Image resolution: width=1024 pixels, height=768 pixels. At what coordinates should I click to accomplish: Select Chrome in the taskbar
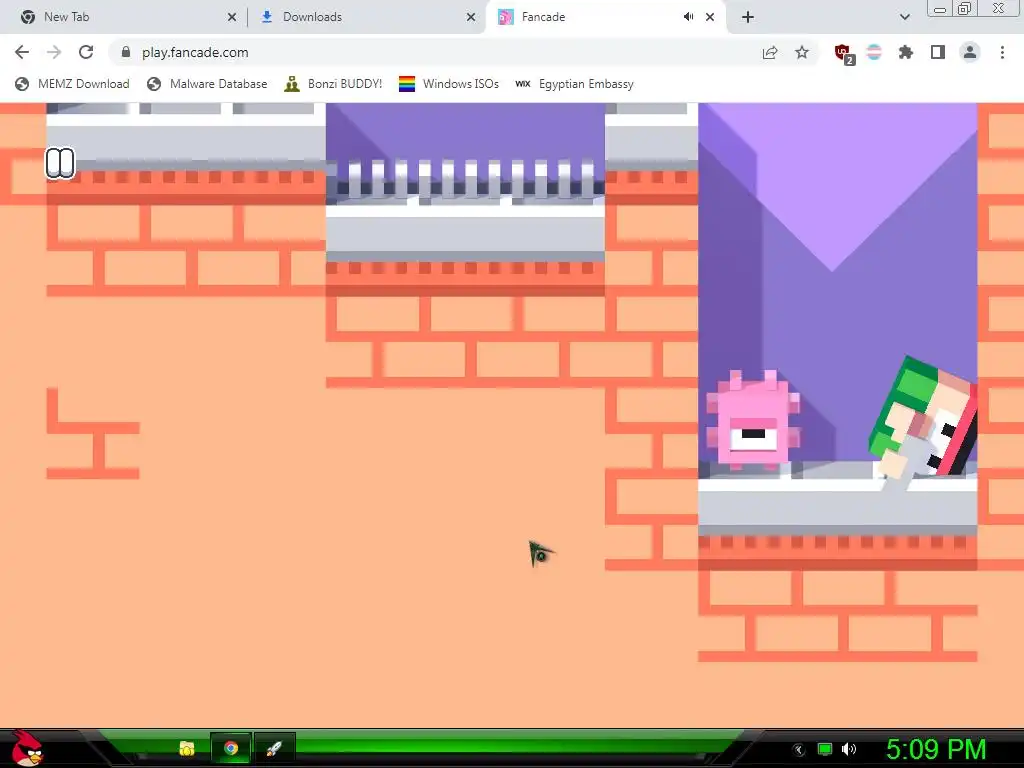[231, 748]
